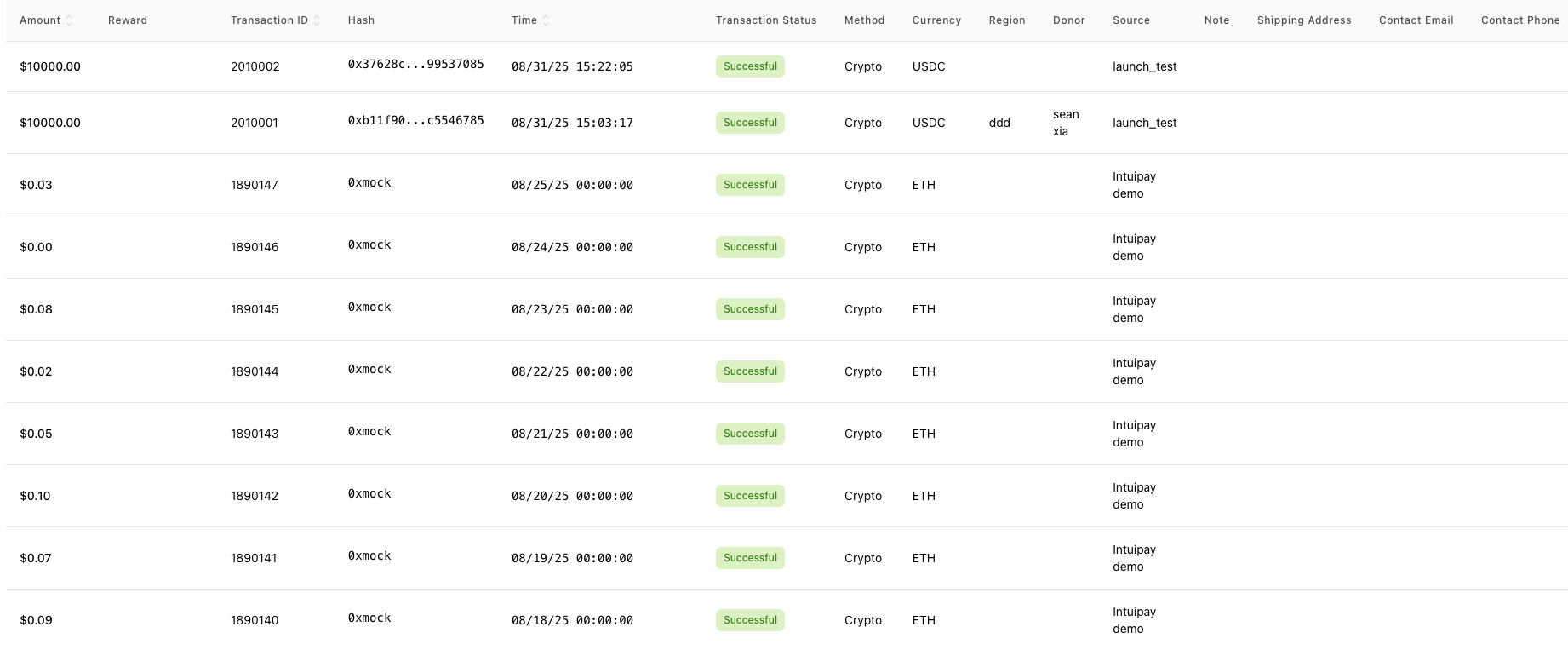Open hash 0x37628c...99537085

point(415,65)
